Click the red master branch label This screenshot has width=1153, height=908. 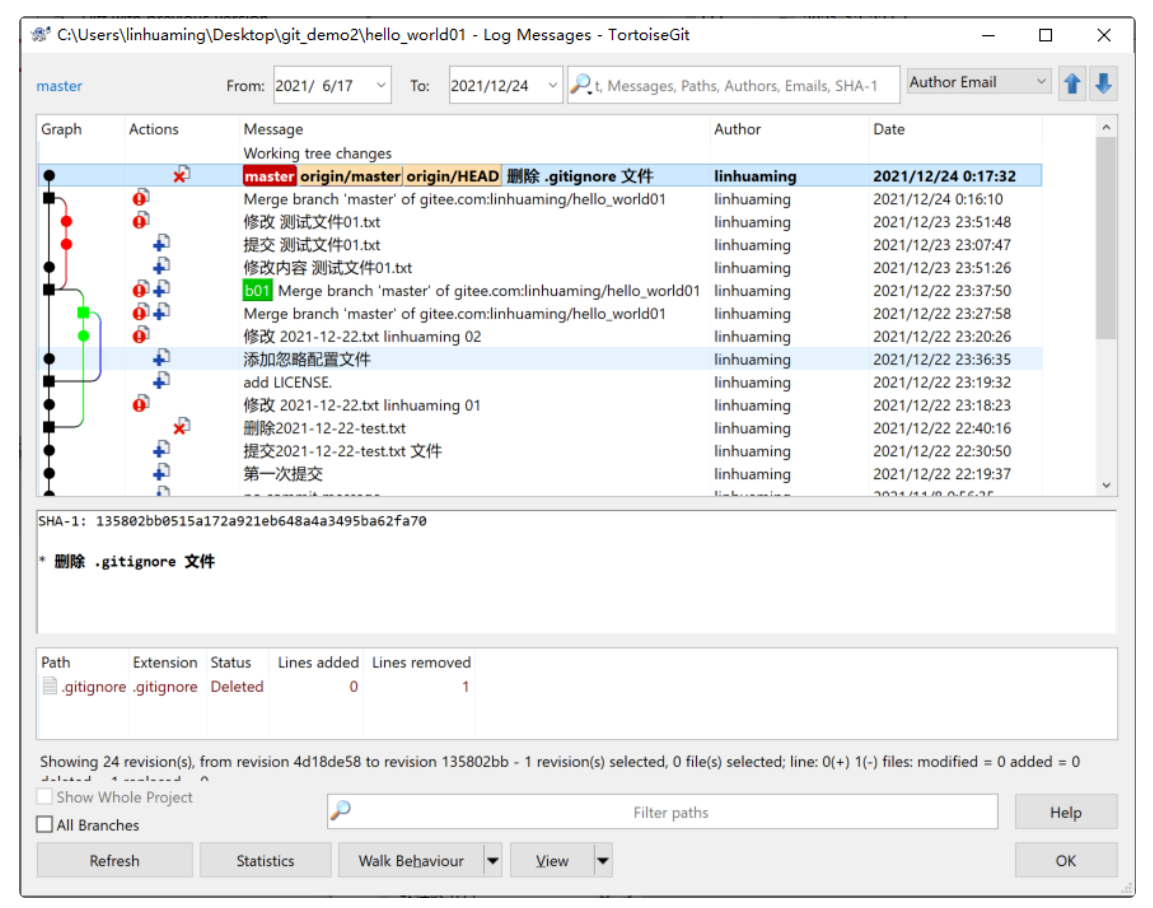(269, 176)
